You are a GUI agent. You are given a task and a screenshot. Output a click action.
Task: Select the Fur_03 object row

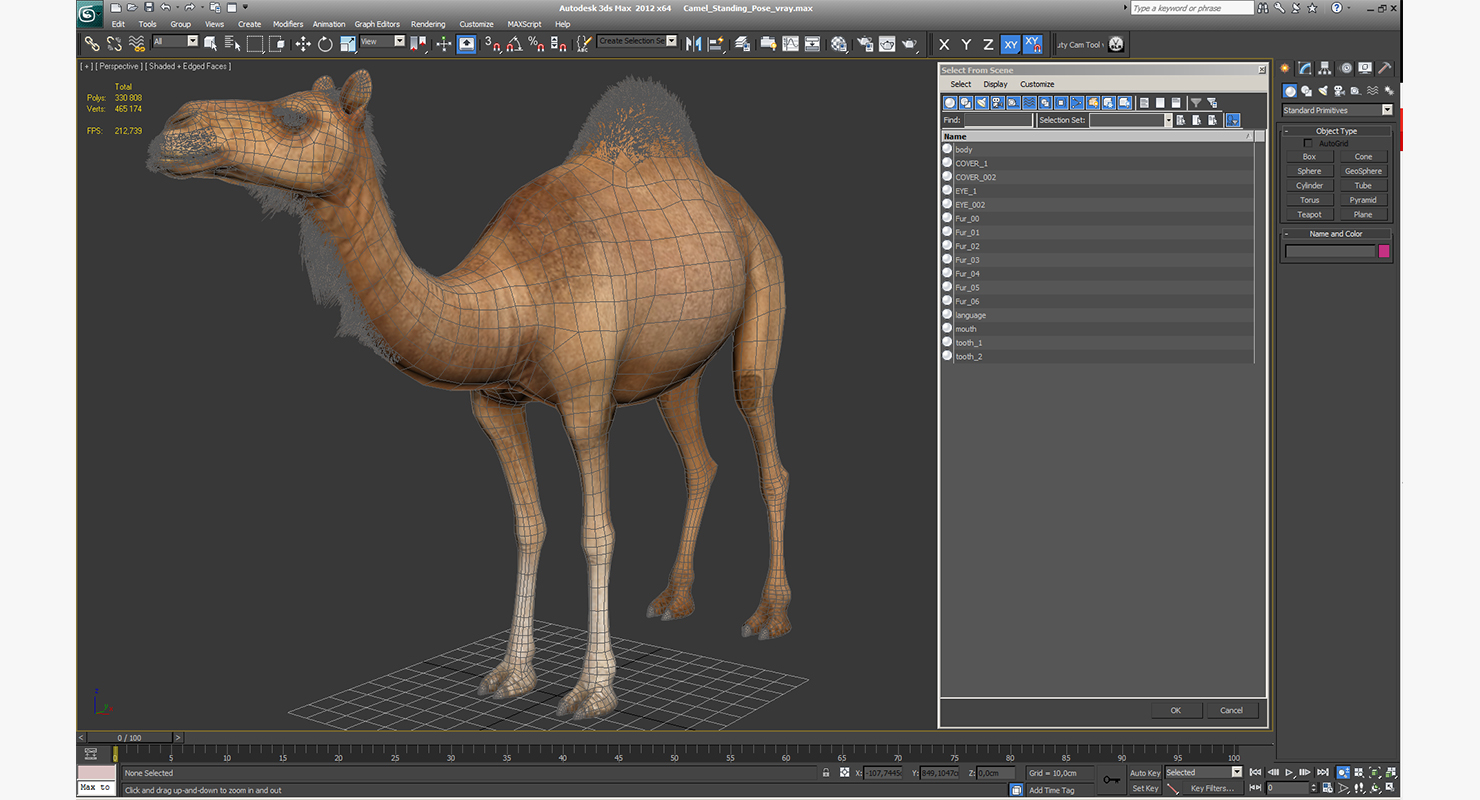pos(1097,260)
